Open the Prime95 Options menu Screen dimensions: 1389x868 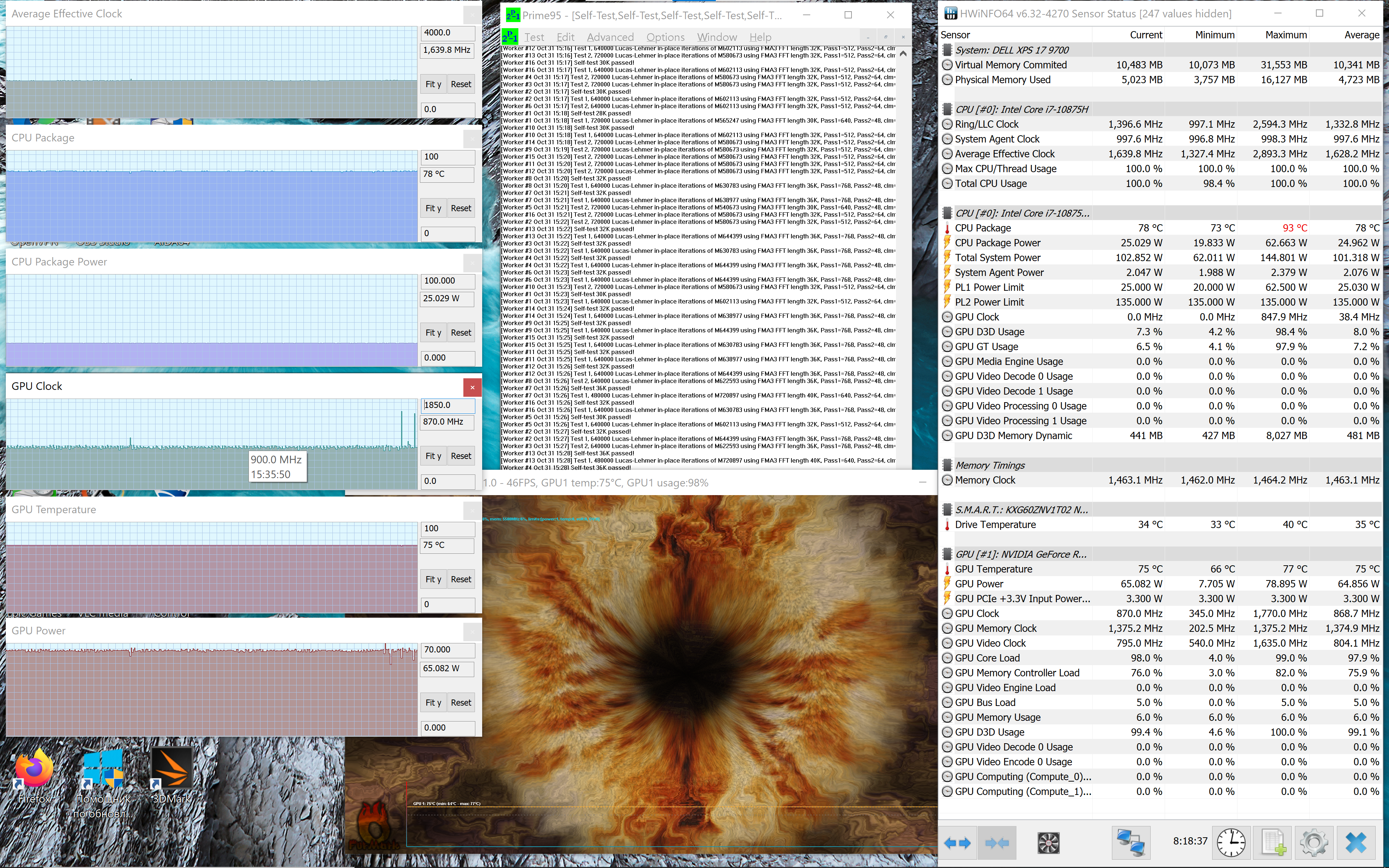665,37
